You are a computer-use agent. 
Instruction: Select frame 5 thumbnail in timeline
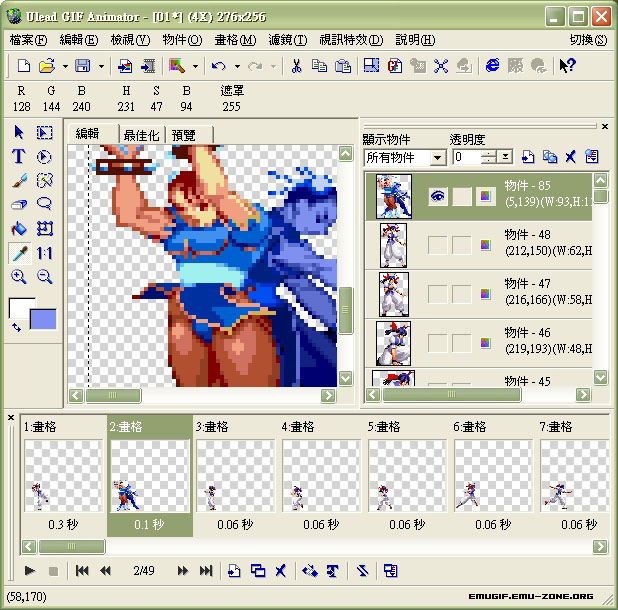[x=408, y=476]
